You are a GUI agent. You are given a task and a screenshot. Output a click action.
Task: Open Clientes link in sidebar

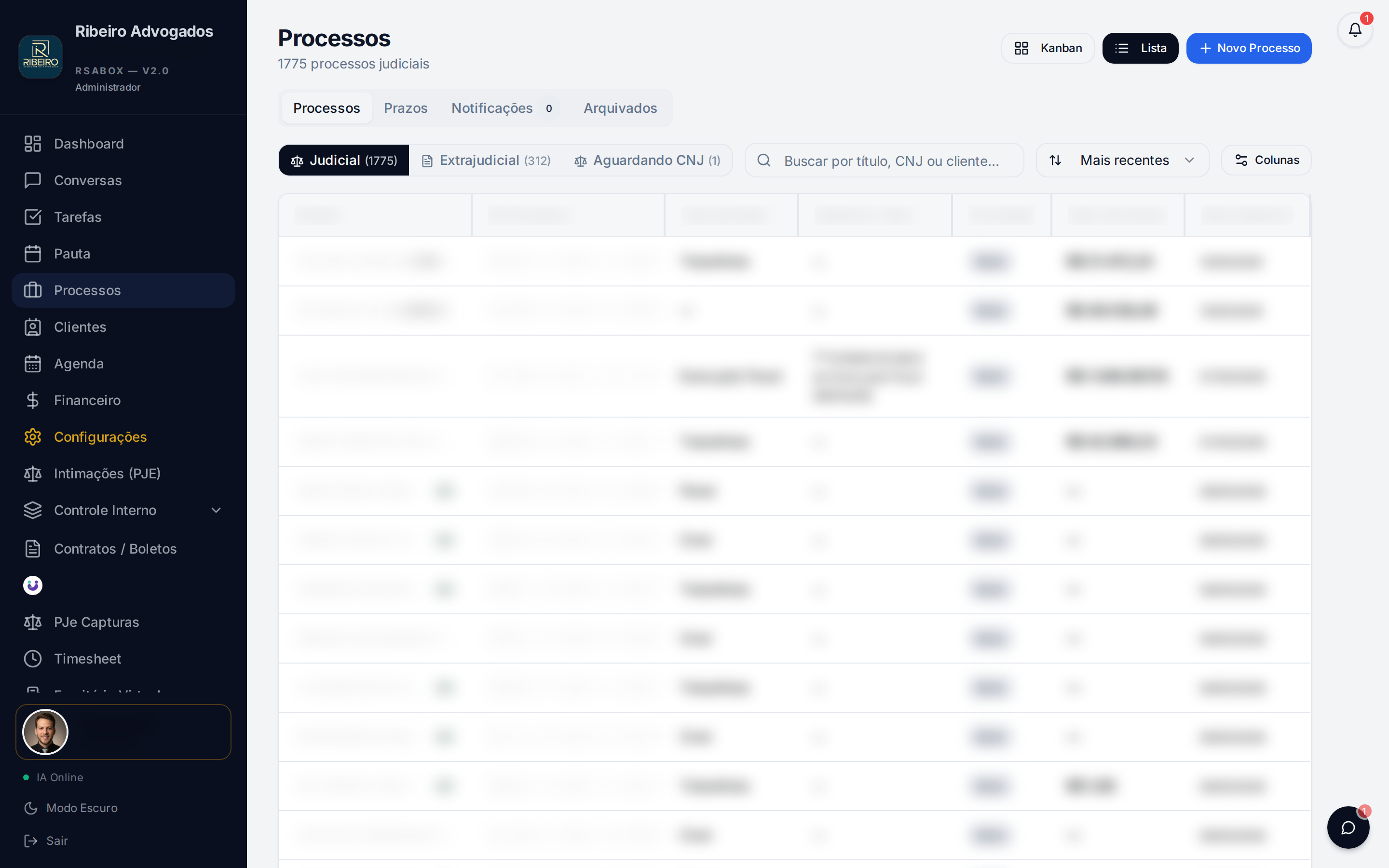[123, 327]
